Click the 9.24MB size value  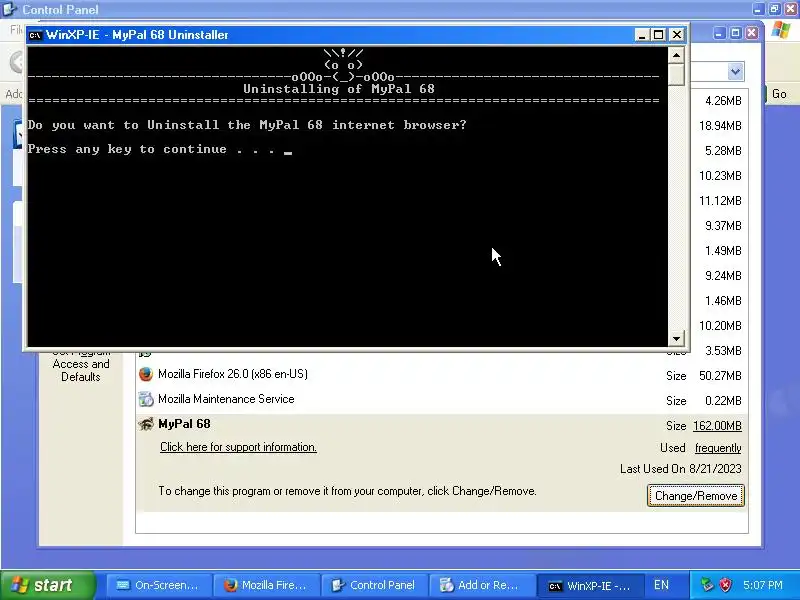[x=723, y=276]
